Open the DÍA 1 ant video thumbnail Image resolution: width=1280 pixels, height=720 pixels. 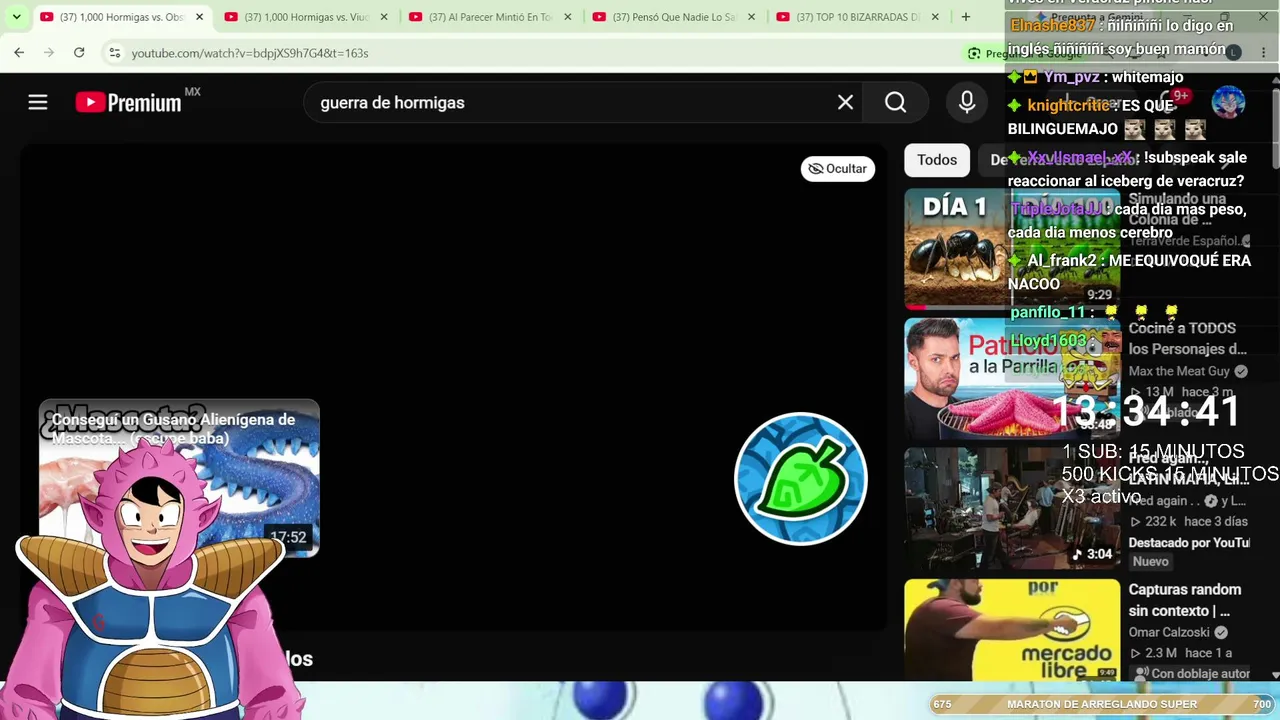[1012, 248]
